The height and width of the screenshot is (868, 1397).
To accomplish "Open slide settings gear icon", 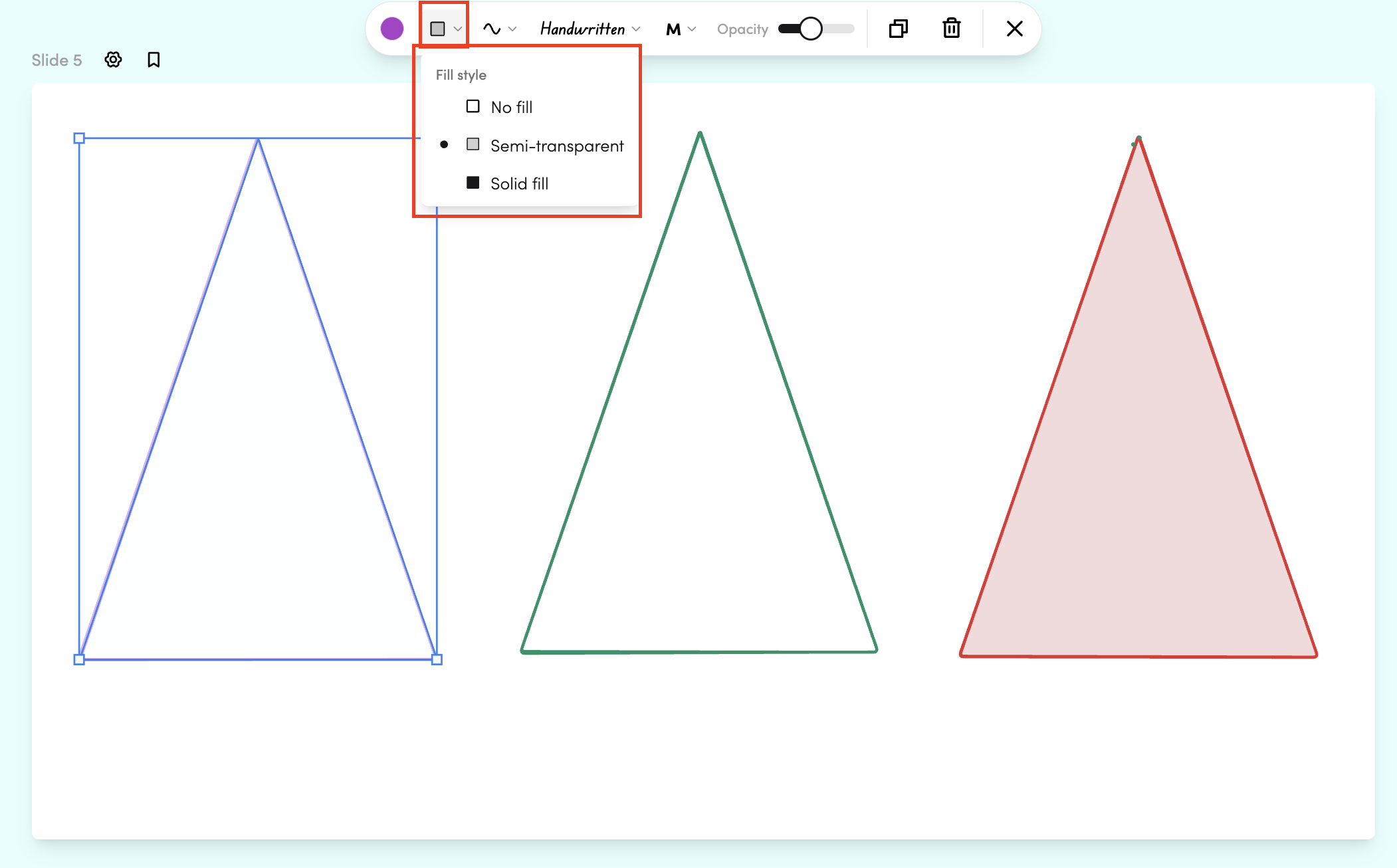I will [114, 60].
